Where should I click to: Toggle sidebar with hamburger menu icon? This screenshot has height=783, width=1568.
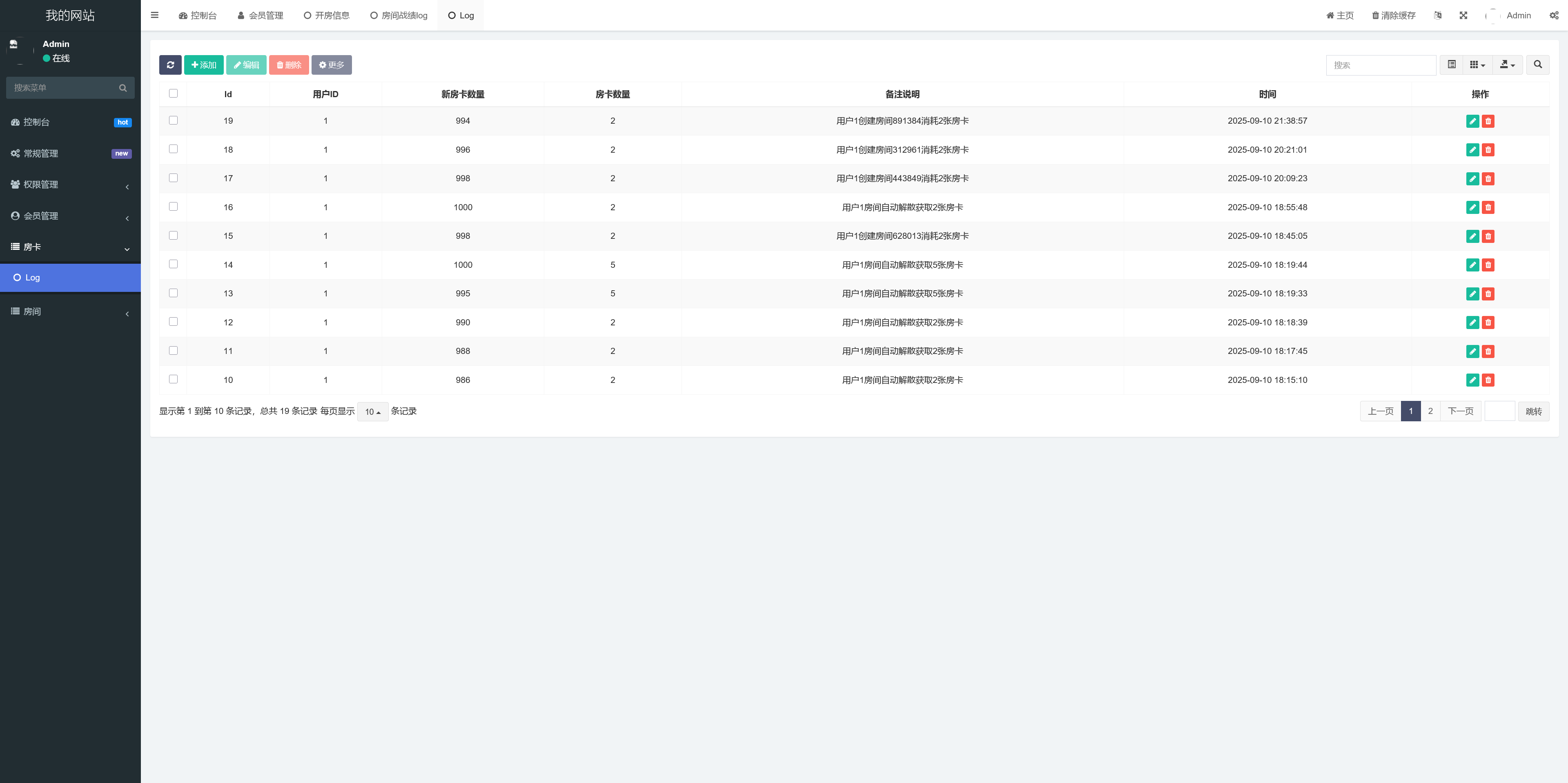[x=155, y=15]
